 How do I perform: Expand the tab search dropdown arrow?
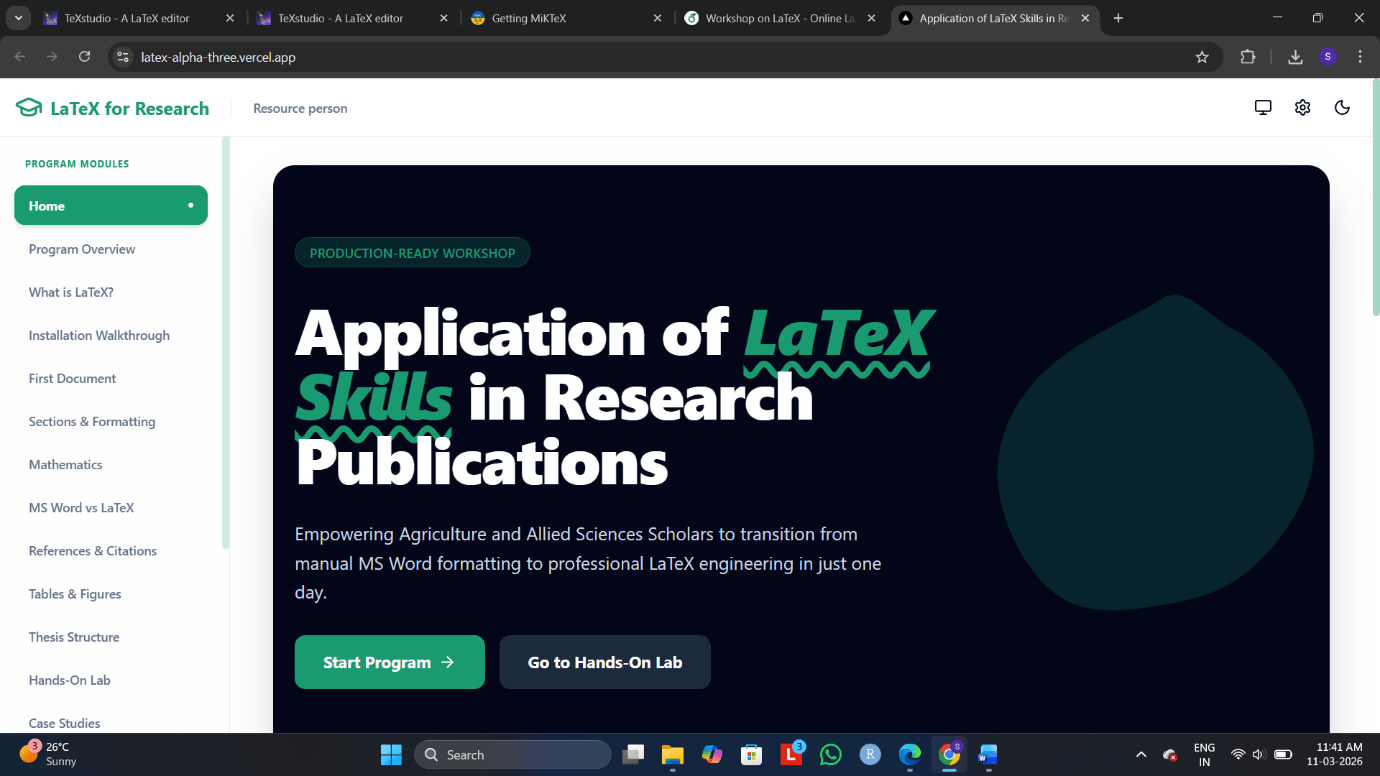(18, 18)
